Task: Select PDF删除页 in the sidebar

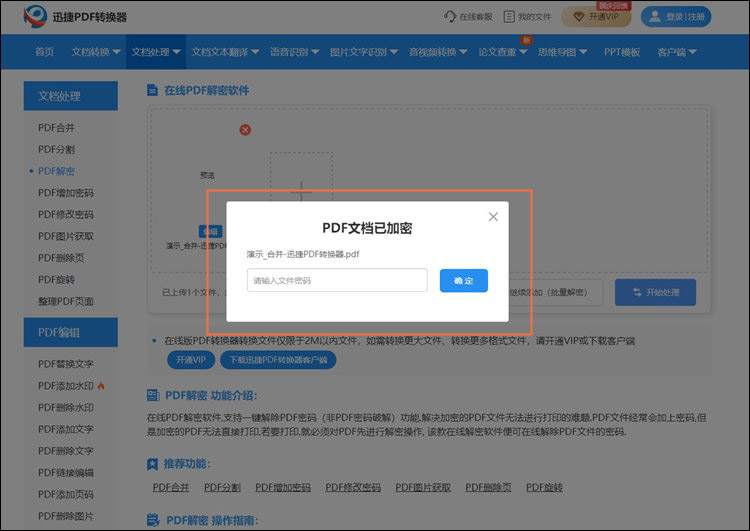Action: point(61,258)
